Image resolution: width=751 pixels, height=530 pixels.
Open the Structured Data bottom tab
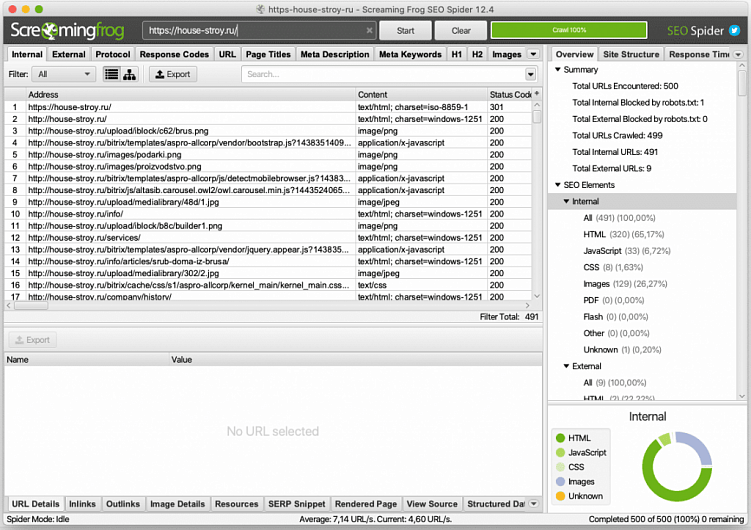[x=496, y=504]
